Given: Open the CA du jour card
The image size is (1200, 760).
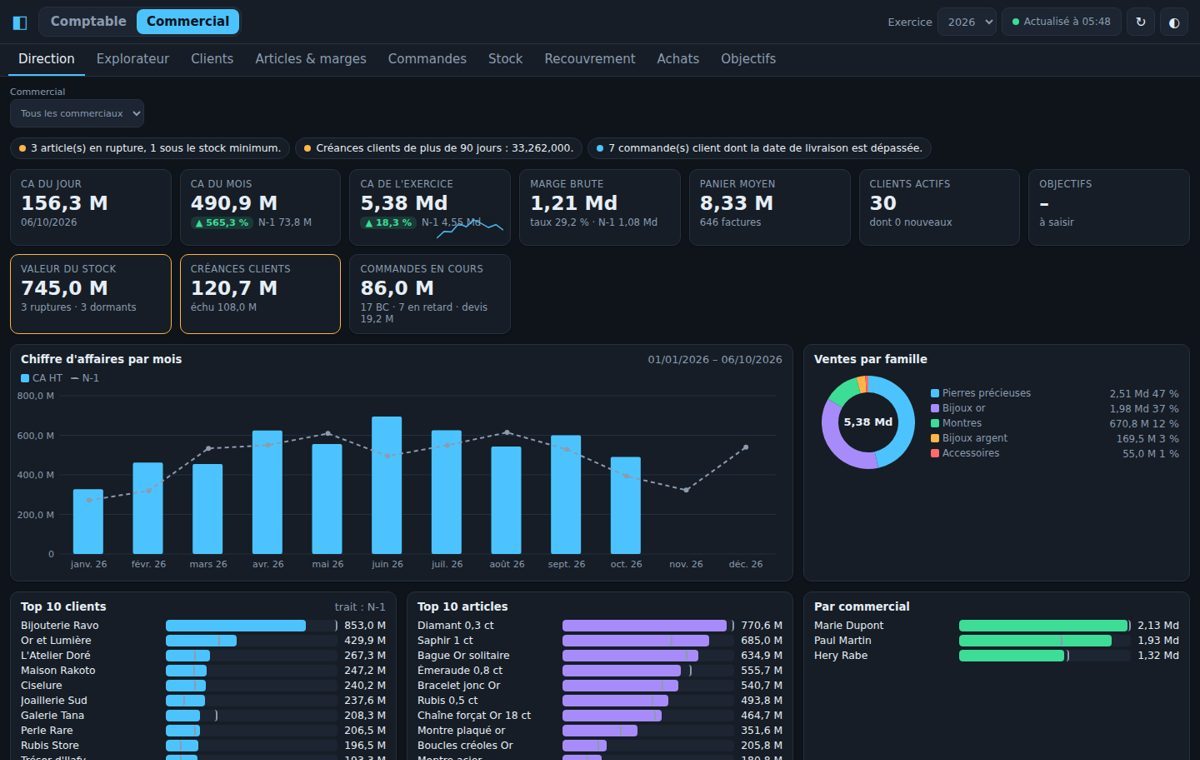Looking at the screenshot, I should pos(91,207).
